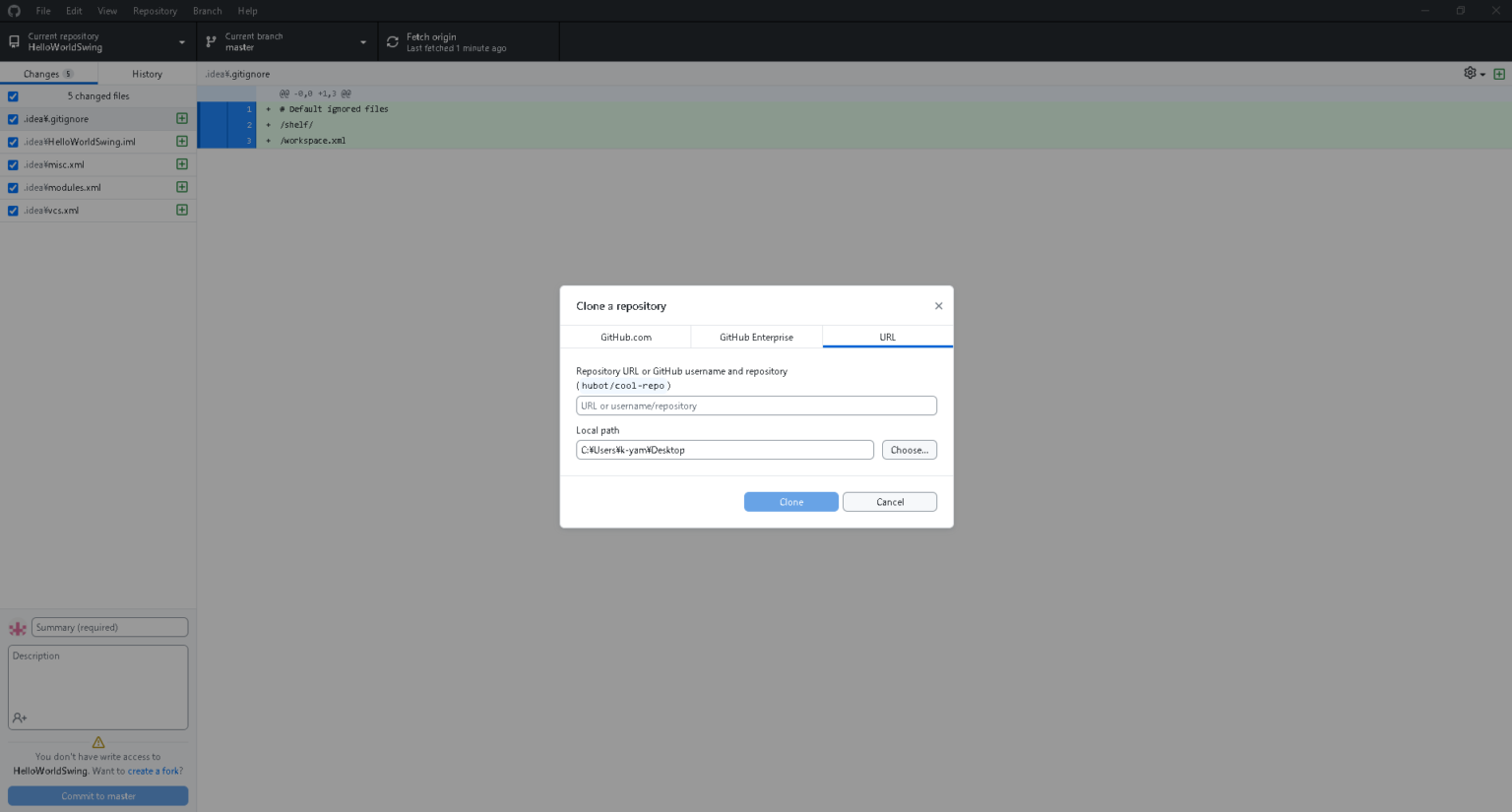Click the add co-authors icon in description
The width and height of the screenshot is (1512, 812).
click(x=20, y=718)
